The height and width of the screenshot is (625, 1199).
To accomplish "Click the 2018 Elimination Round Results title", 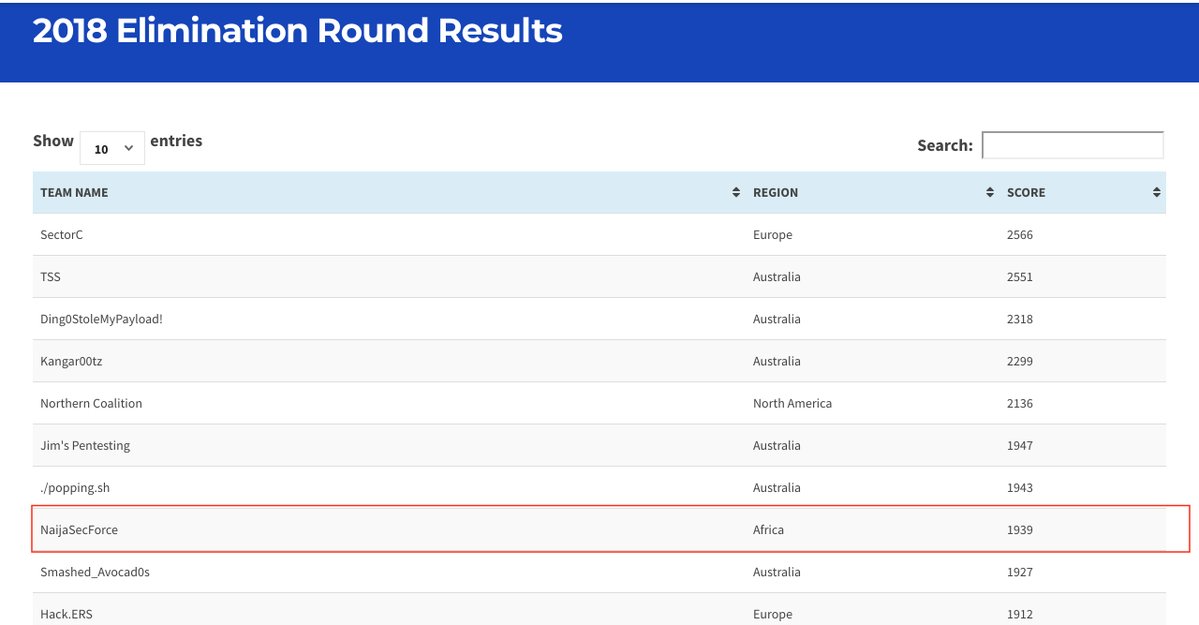I will click(x=296, y=31).
